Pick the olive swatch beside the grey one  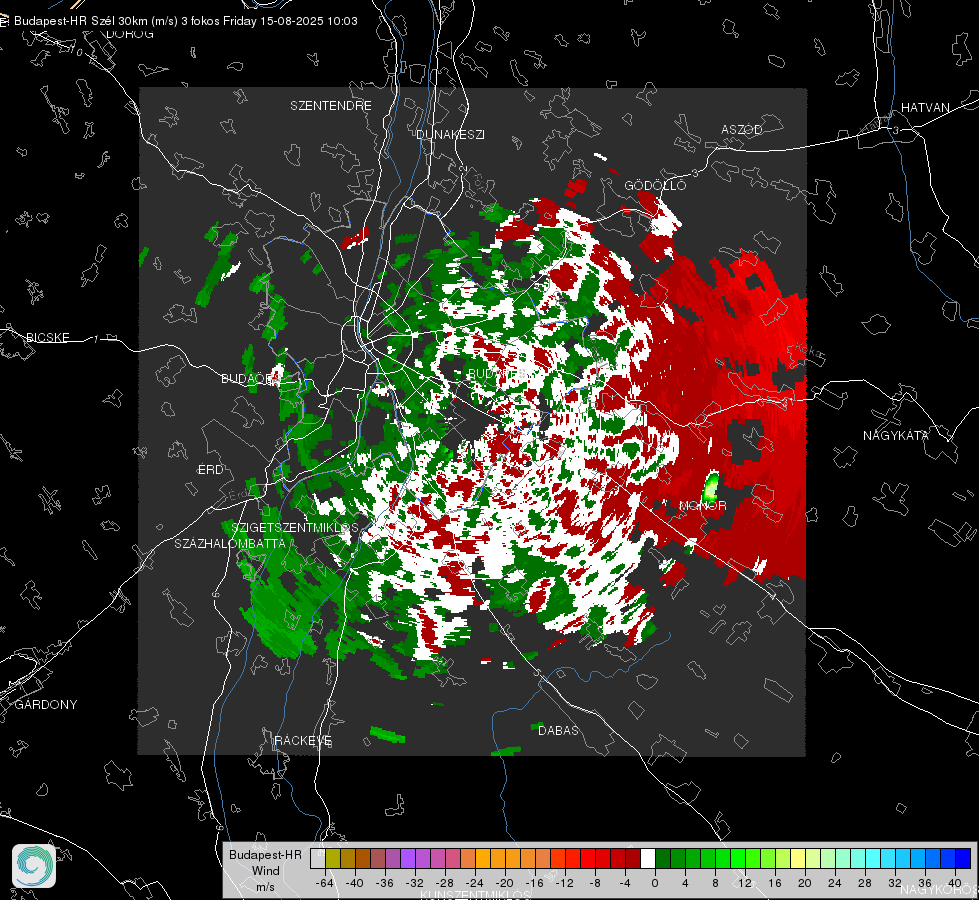click(333, 858)
